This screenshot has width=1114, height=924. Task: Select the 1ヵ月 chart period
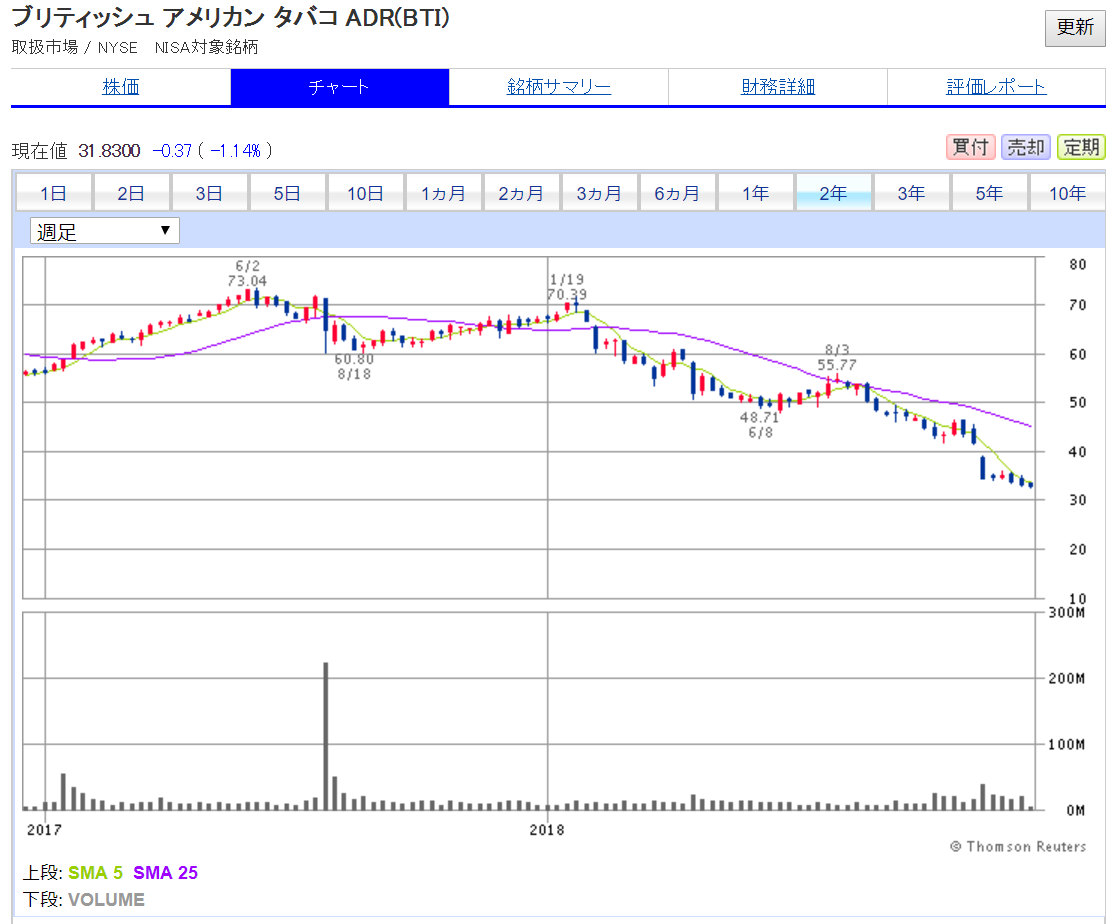click(443, 193)
